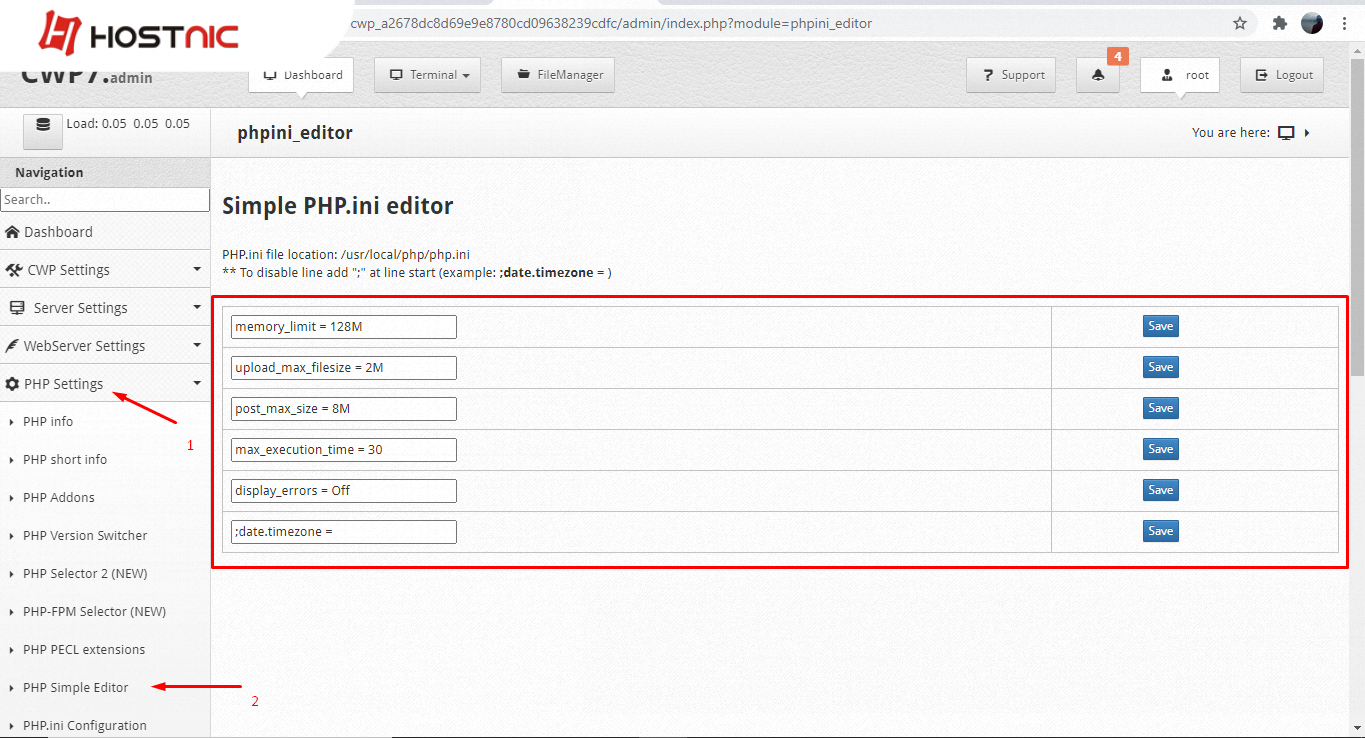Screen dimensions: 1365x738
Task: Click the Logout button
Action: pos(1281,75)
